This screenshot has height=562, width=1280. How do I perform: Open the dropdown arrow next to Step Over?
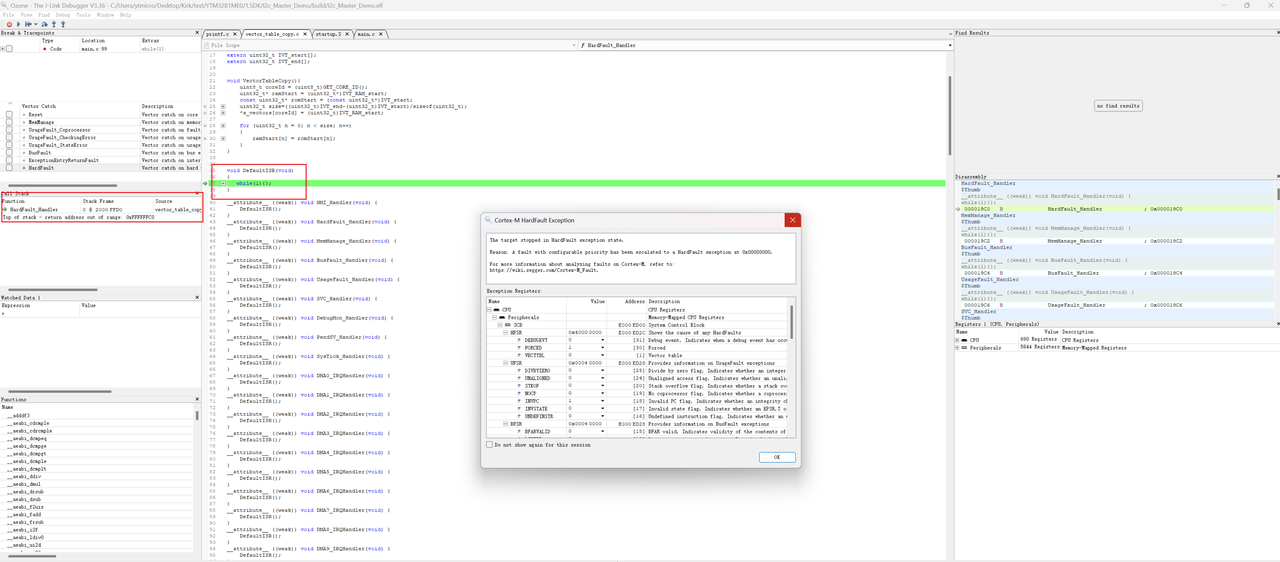pyautogui.click(x=36, y=24)
